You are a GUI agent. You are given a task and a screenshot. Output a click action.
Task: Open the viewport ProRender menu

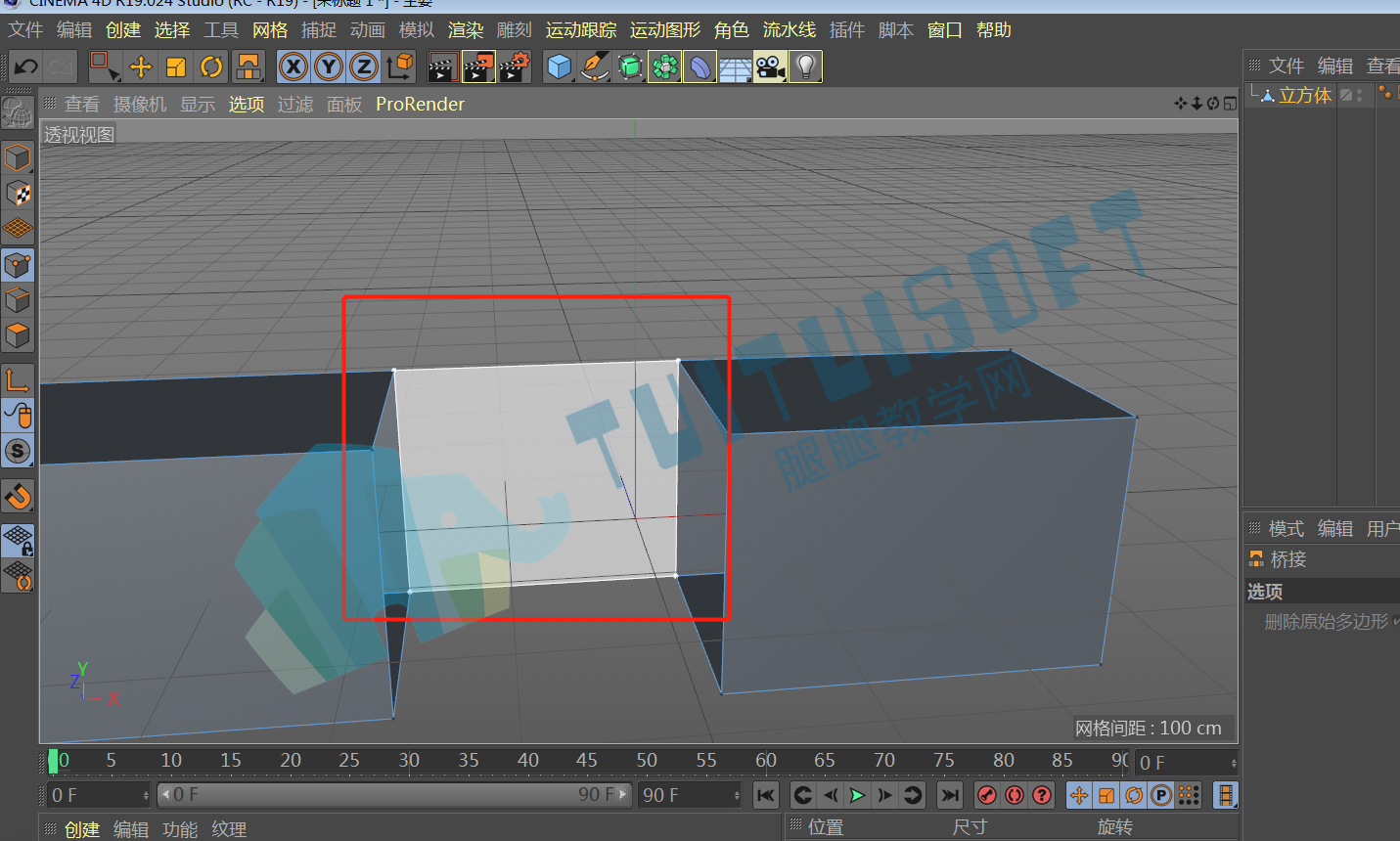[420, 104]
